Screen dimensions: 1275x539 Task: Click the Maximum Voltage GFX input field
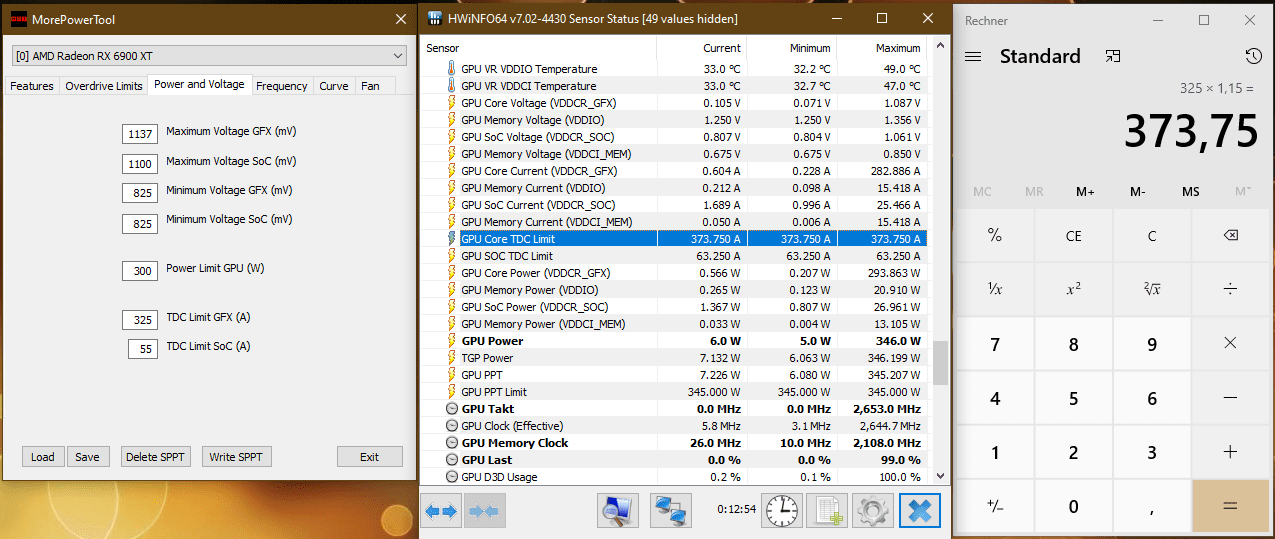coord(141,134)
